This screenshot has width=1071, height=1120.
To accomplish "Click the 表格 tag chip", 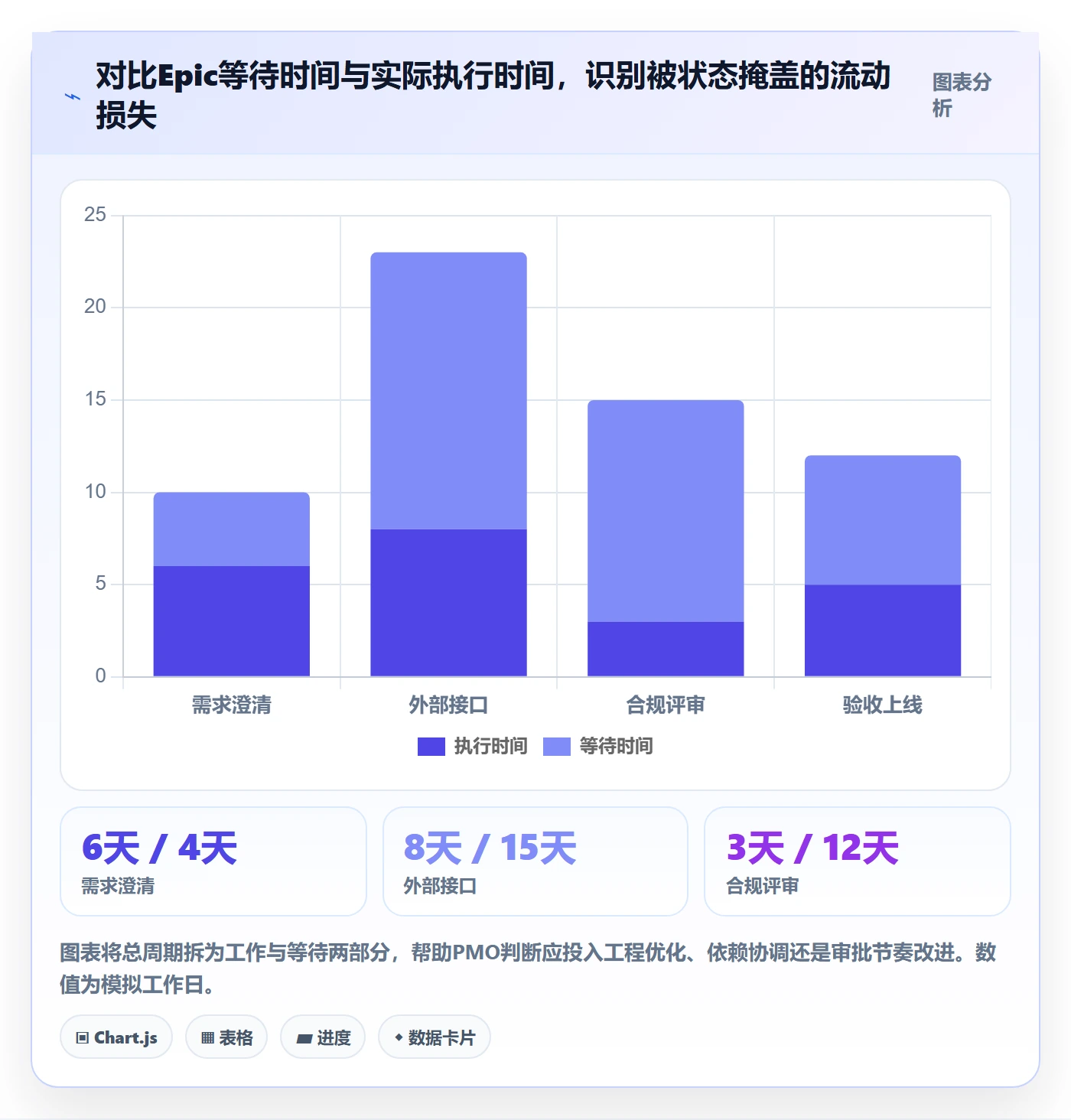I will pos(226,1037).
